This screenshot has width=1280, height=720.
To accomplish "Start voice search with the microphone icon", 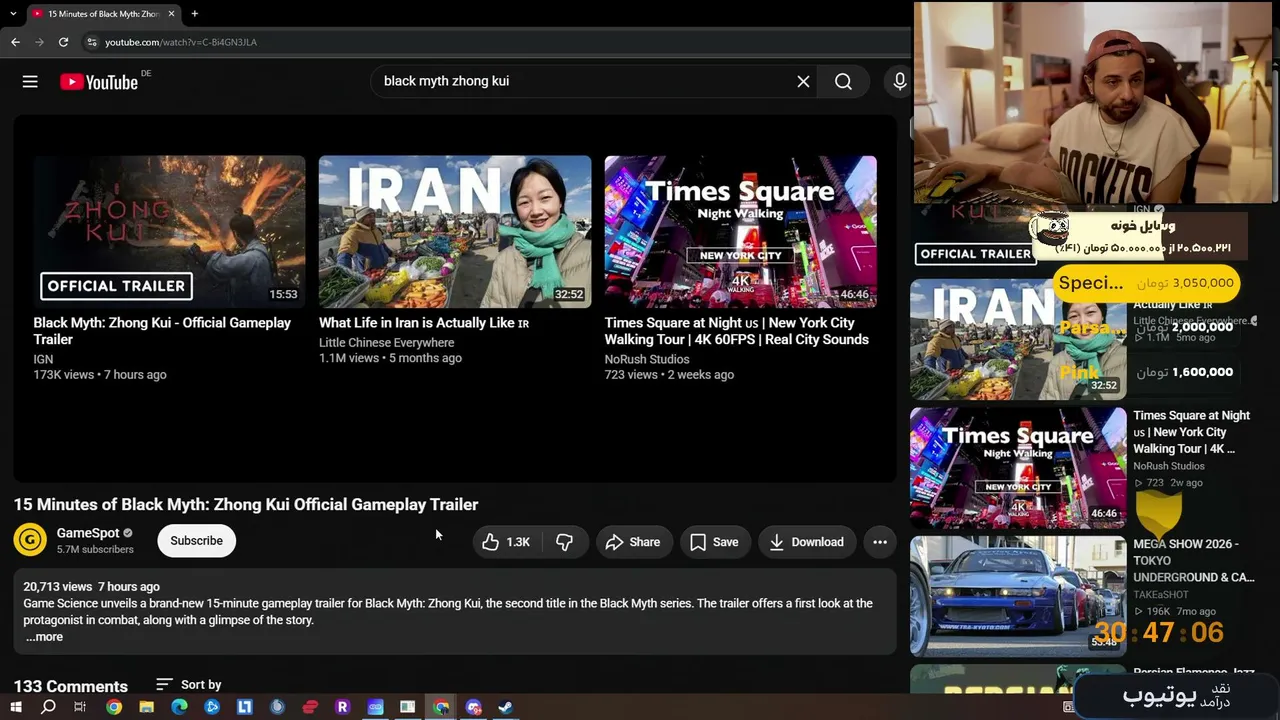I will pyautogui.click(x=899, y=82).
